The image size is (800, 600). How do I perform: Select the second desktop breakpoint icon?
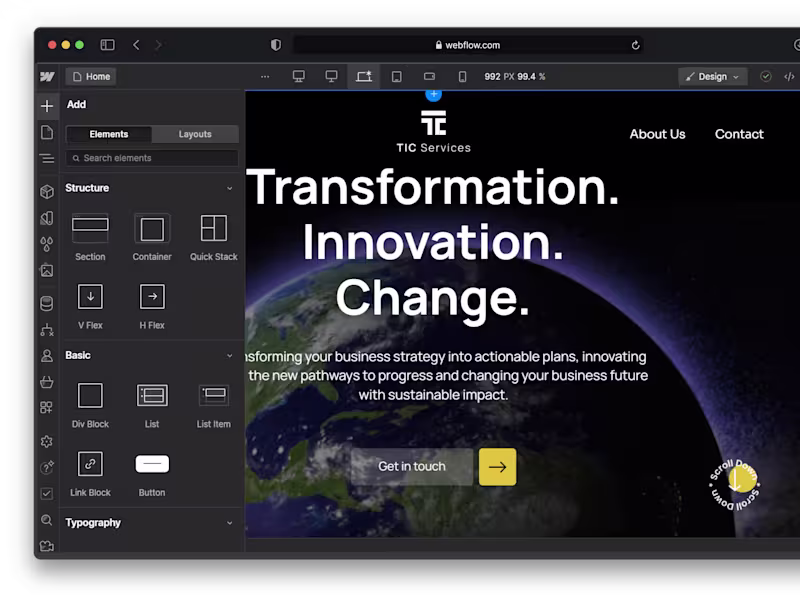coord(331,77)
